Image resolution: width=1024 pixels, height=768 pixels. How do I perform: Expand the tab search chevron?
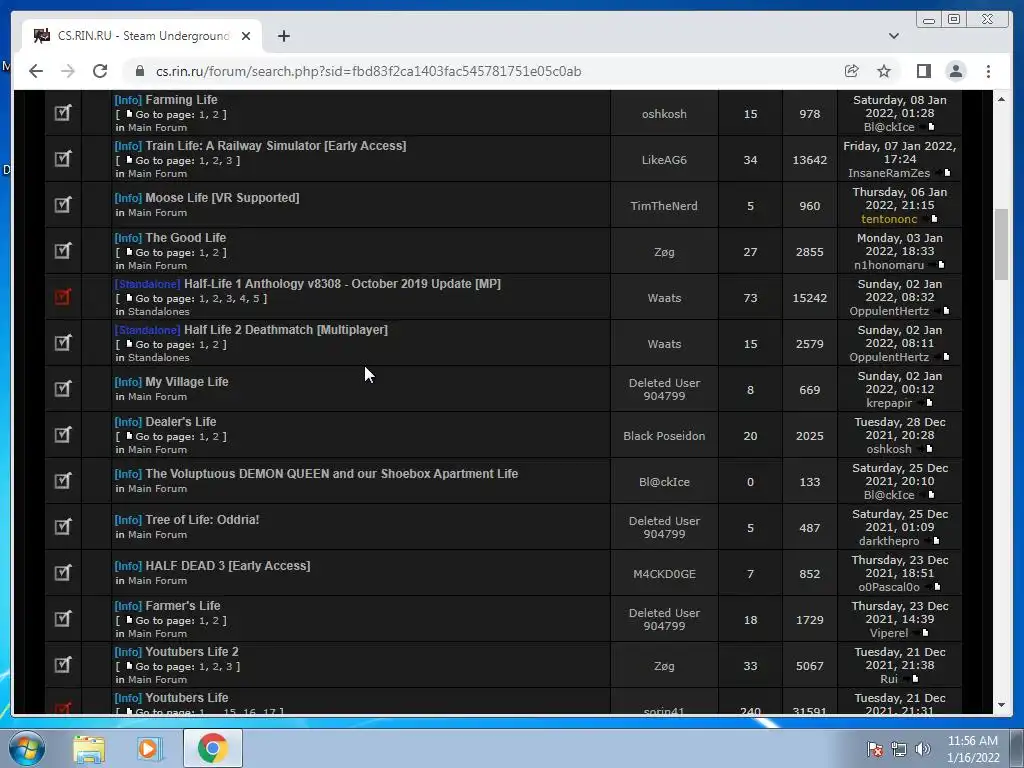point(893,36)
